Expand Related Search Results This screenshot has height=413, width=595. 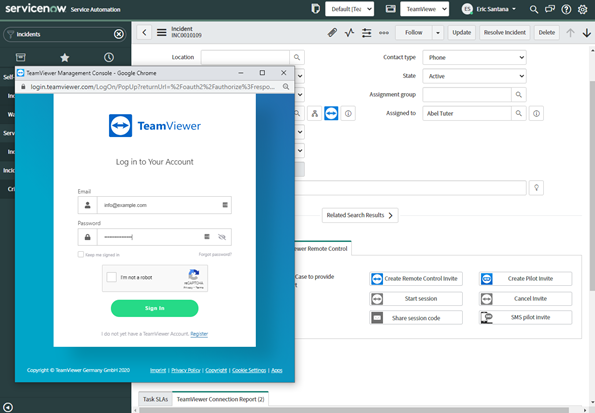click(x=360, y=215)
